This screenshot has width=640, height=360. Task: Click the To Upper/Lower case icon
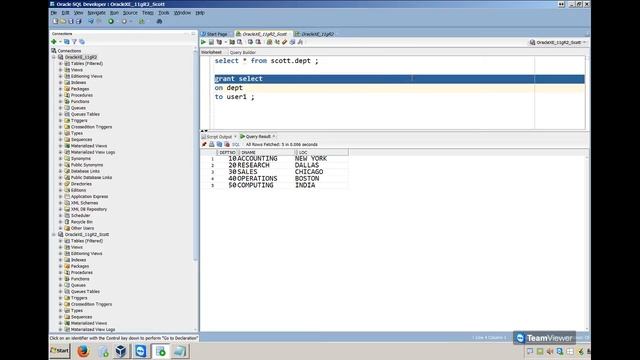tap(277, 42)
